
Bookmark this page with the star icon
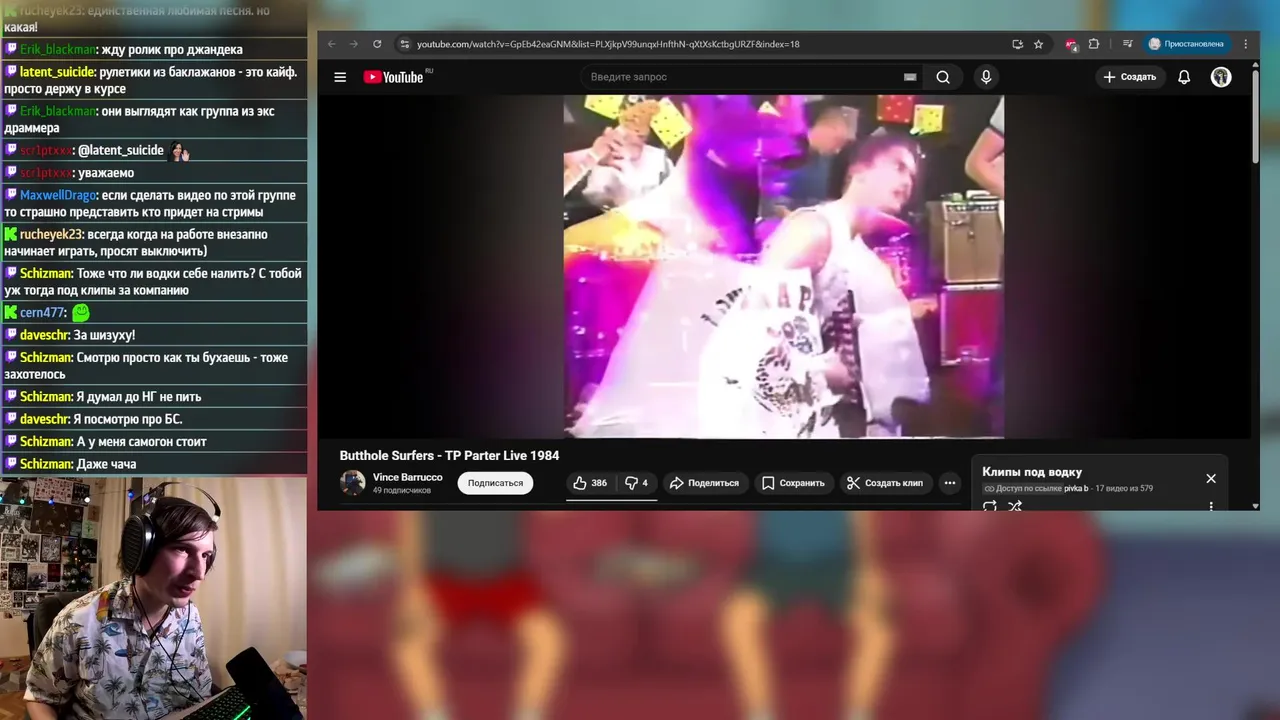click(1038, 44)
